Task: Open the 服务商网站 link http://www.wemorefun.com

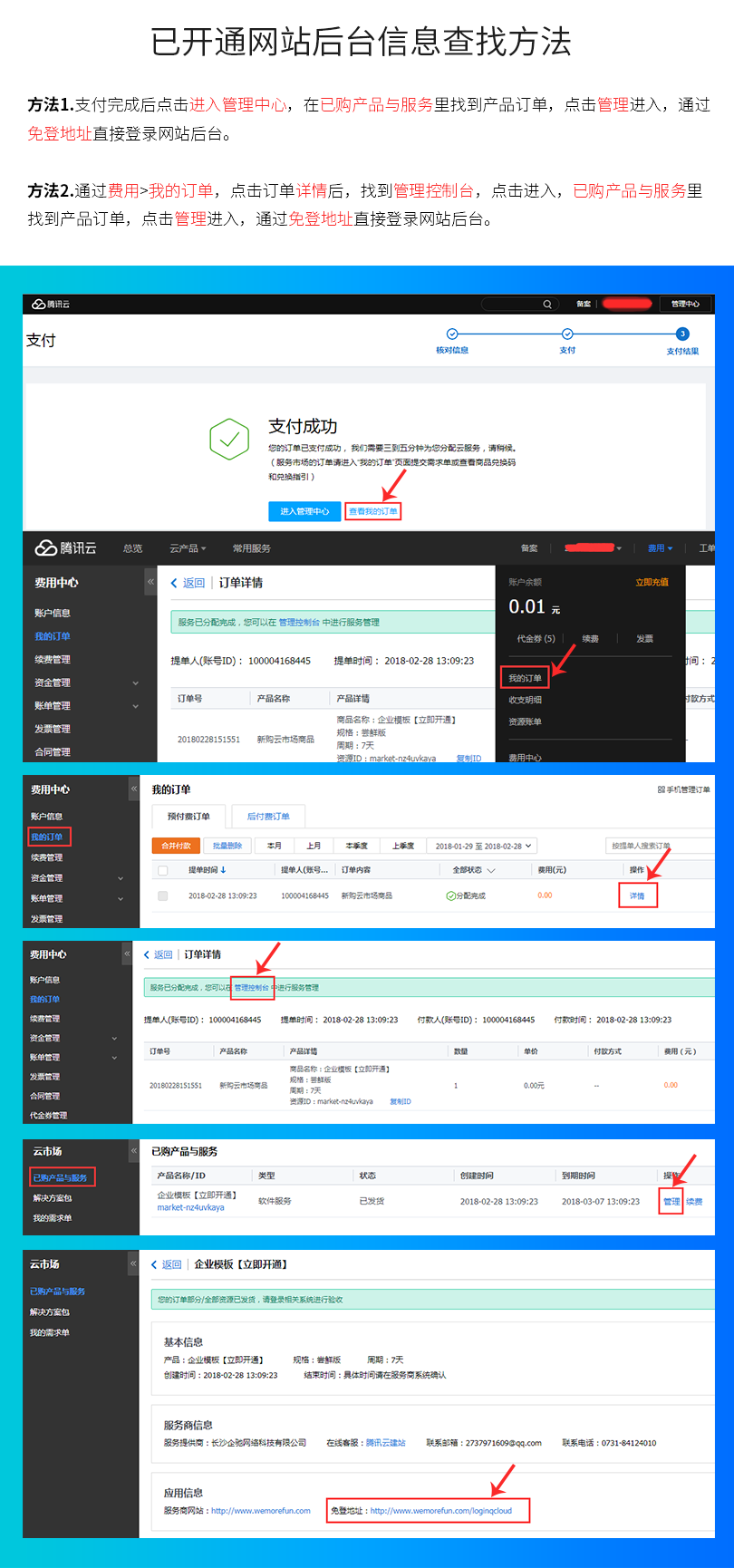Action: (261, 1511)
